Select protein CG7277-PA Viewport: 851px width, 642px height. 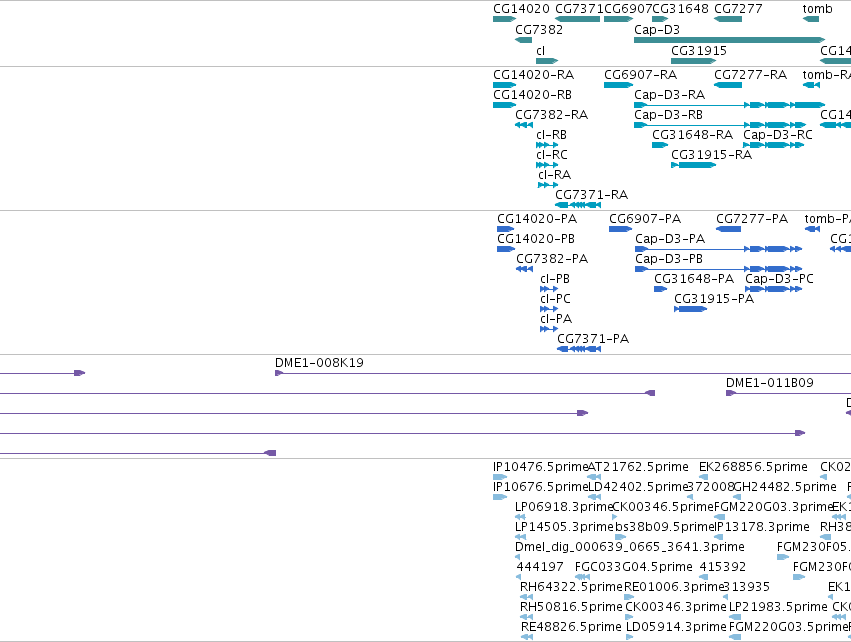tap(752, 219)
